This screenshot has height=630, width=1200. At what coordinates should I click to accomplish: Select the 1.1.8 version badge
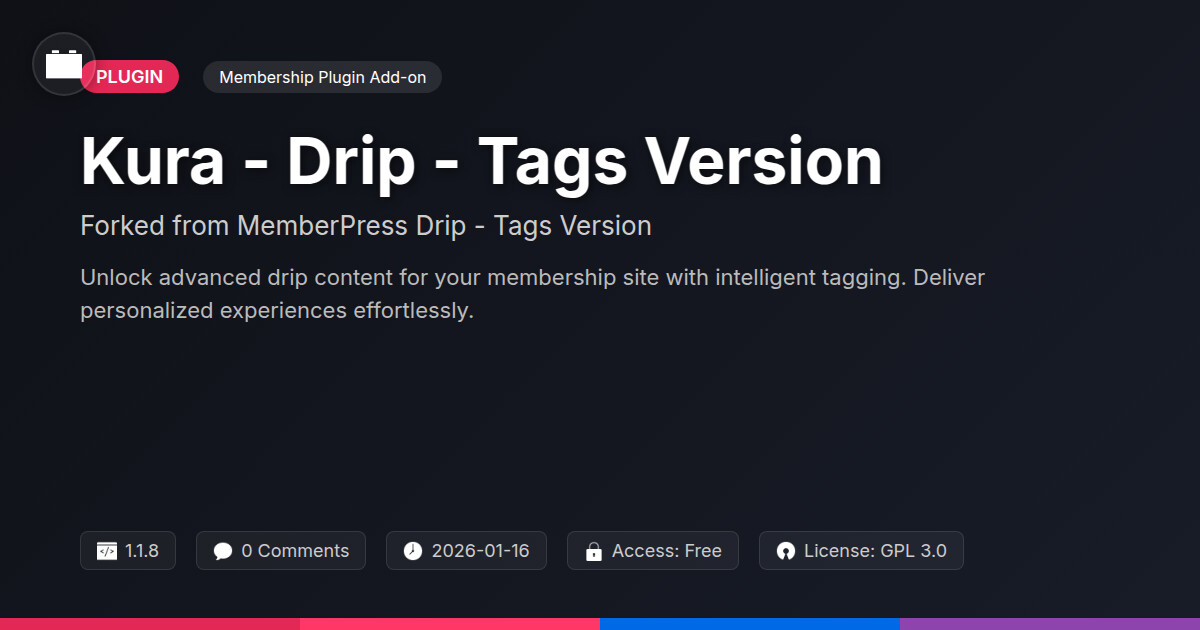click(128, 551)
